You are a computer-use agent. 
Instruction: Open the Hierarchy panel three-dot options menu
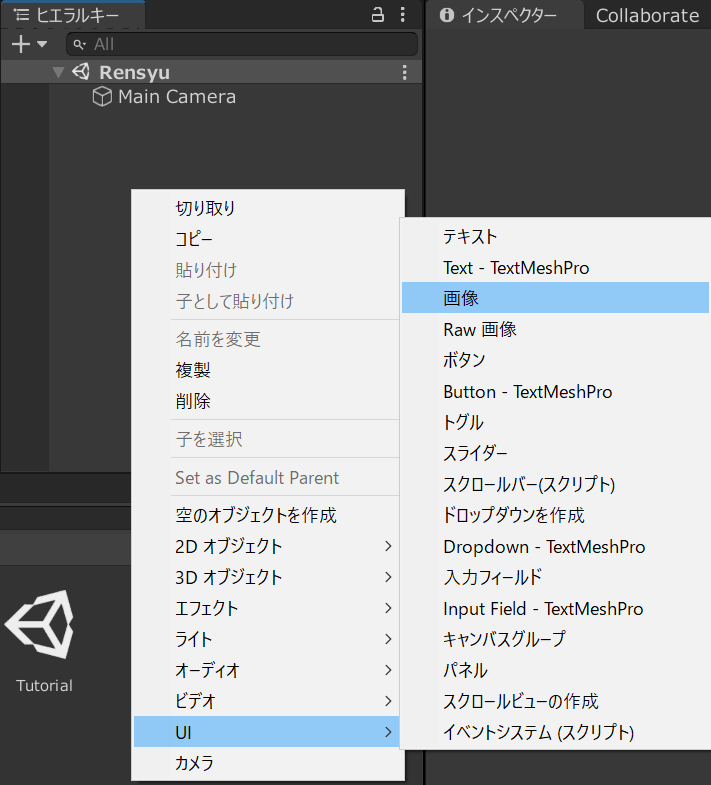(x=402, y=15)
